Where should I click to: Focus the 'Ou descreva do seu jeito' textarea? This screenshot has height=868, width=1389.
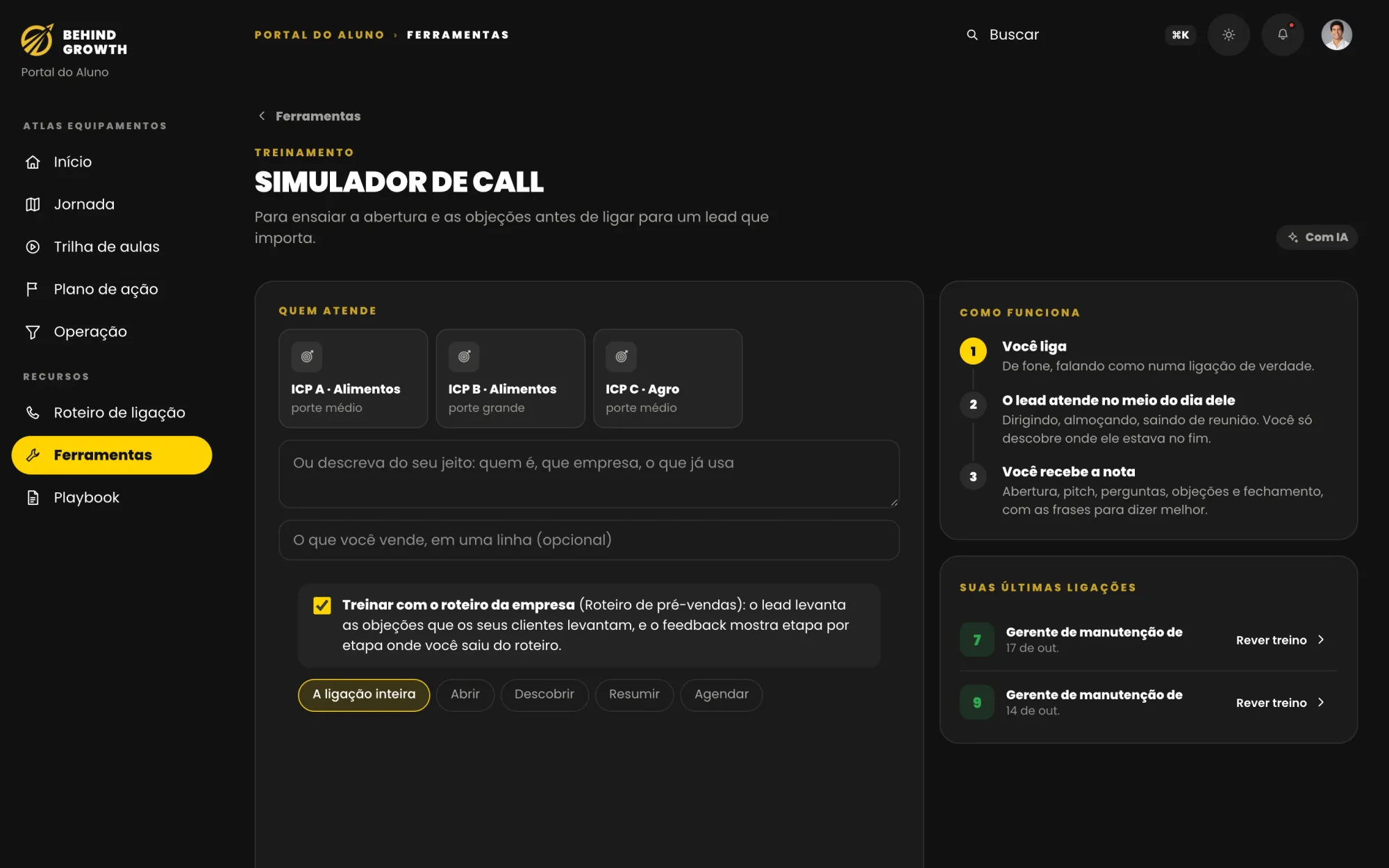coord(589,474)
